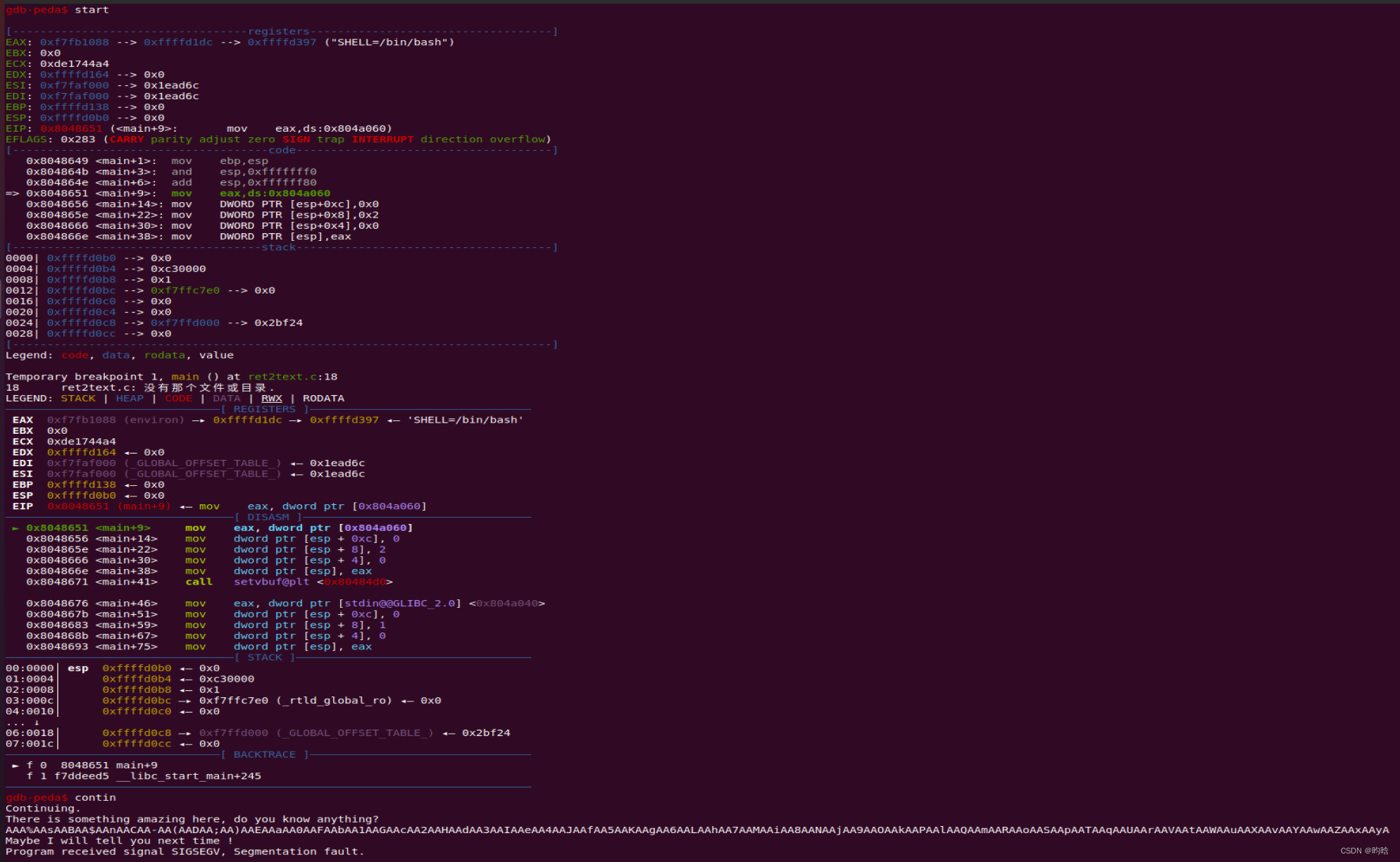1400x862 pixels.
Task: Expand the collapsed stack rows marked with ellipsis
Action: 20,722
